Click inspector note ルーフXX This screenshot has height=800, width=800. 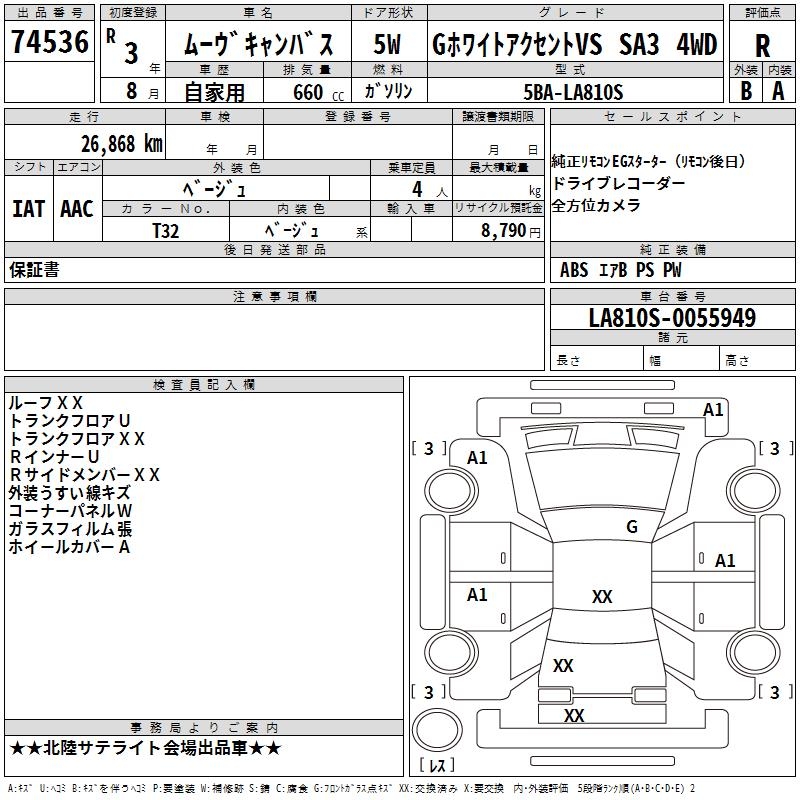point(45,403)
